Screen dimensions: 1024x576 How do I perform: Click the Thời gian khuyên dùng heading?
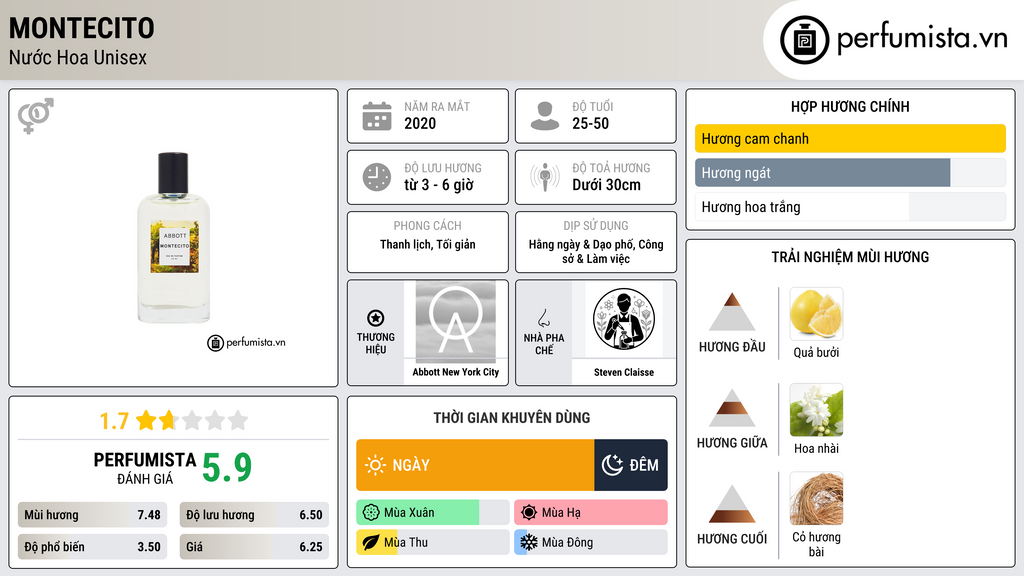click(511, 418)
